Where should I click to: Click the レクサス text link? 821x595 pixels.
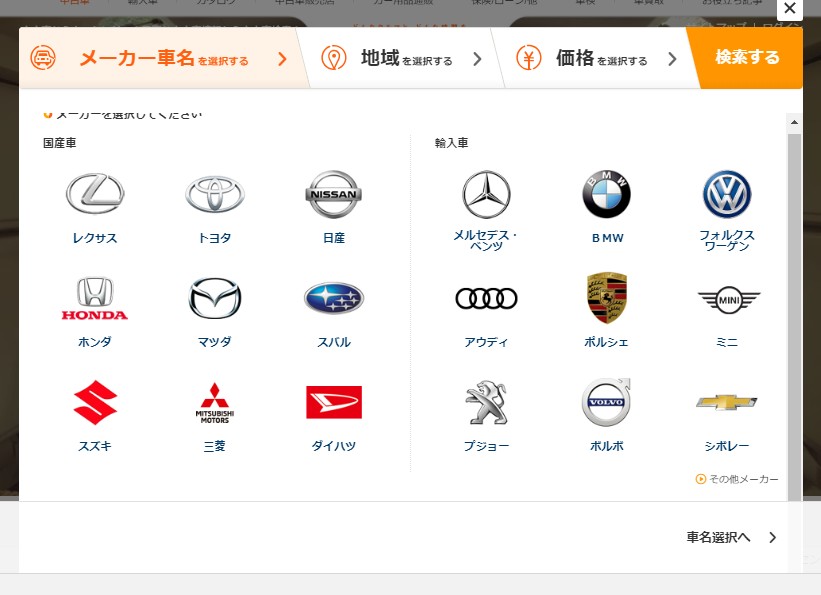coord(95,238)
